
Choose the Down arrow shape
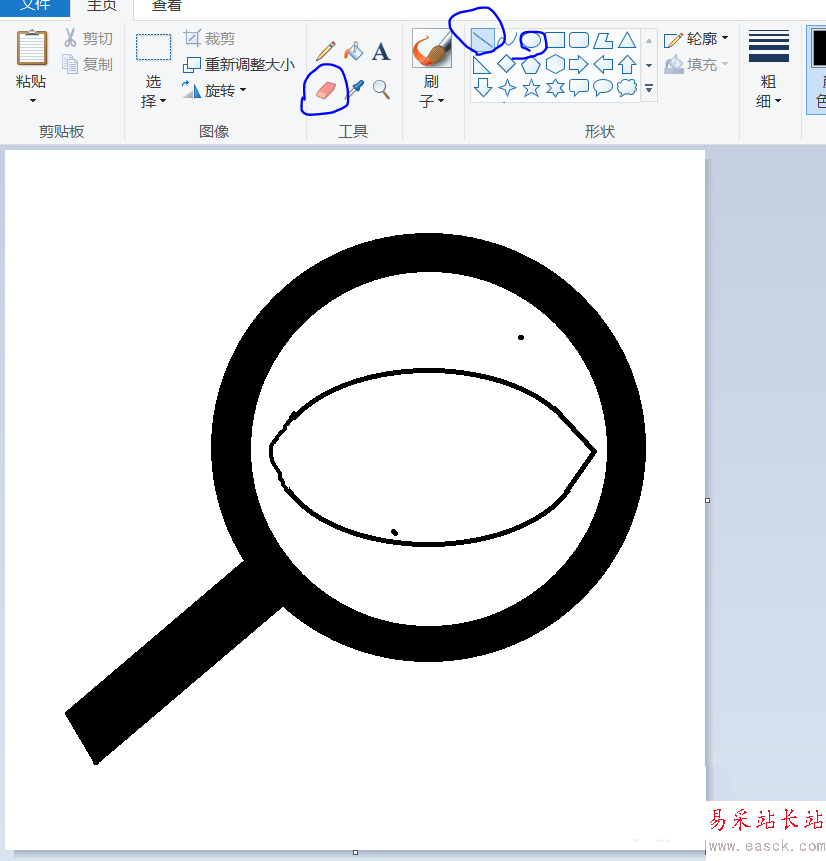pyautogui.click(x=483, y=88)
